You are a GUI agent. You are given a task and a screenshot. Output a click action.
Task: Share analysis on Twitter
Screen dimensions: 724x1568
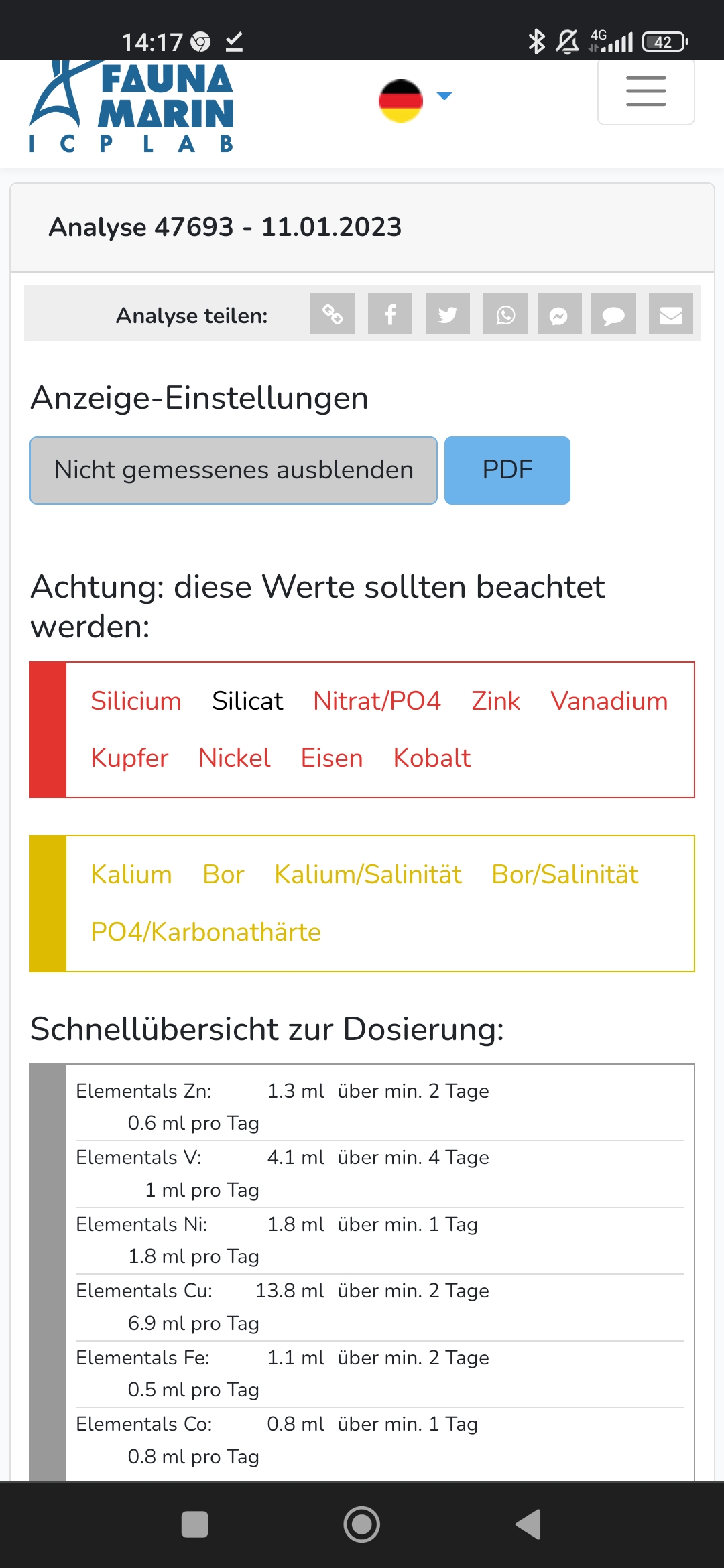click(x=448, y=314)
